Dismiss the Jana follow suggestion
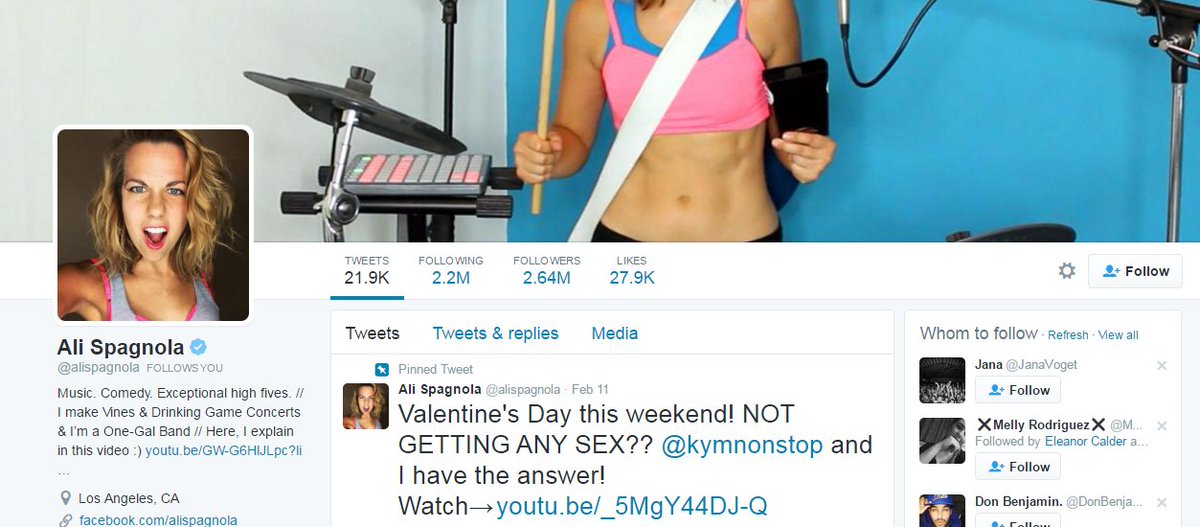The height and width of the screenshot is (527, 1200). pyautogui.click(x=1161, y=366)
